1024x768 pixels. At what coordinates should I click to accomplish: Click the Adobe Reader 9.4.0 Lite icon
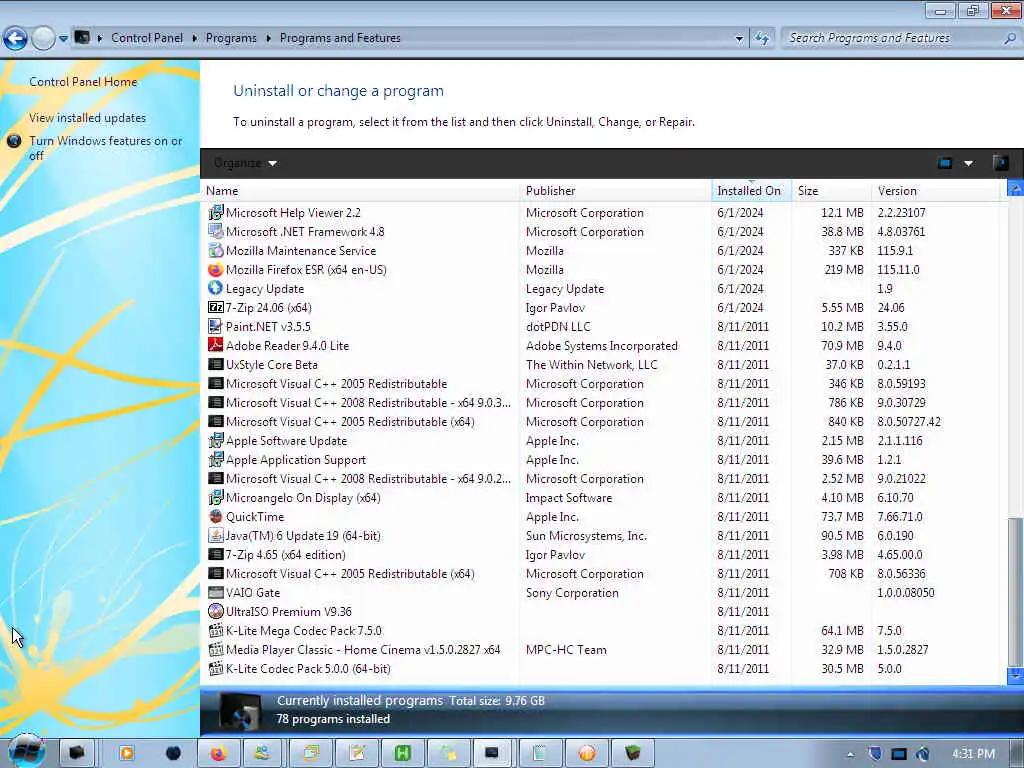pyautogui.click(x=216, y=345)
